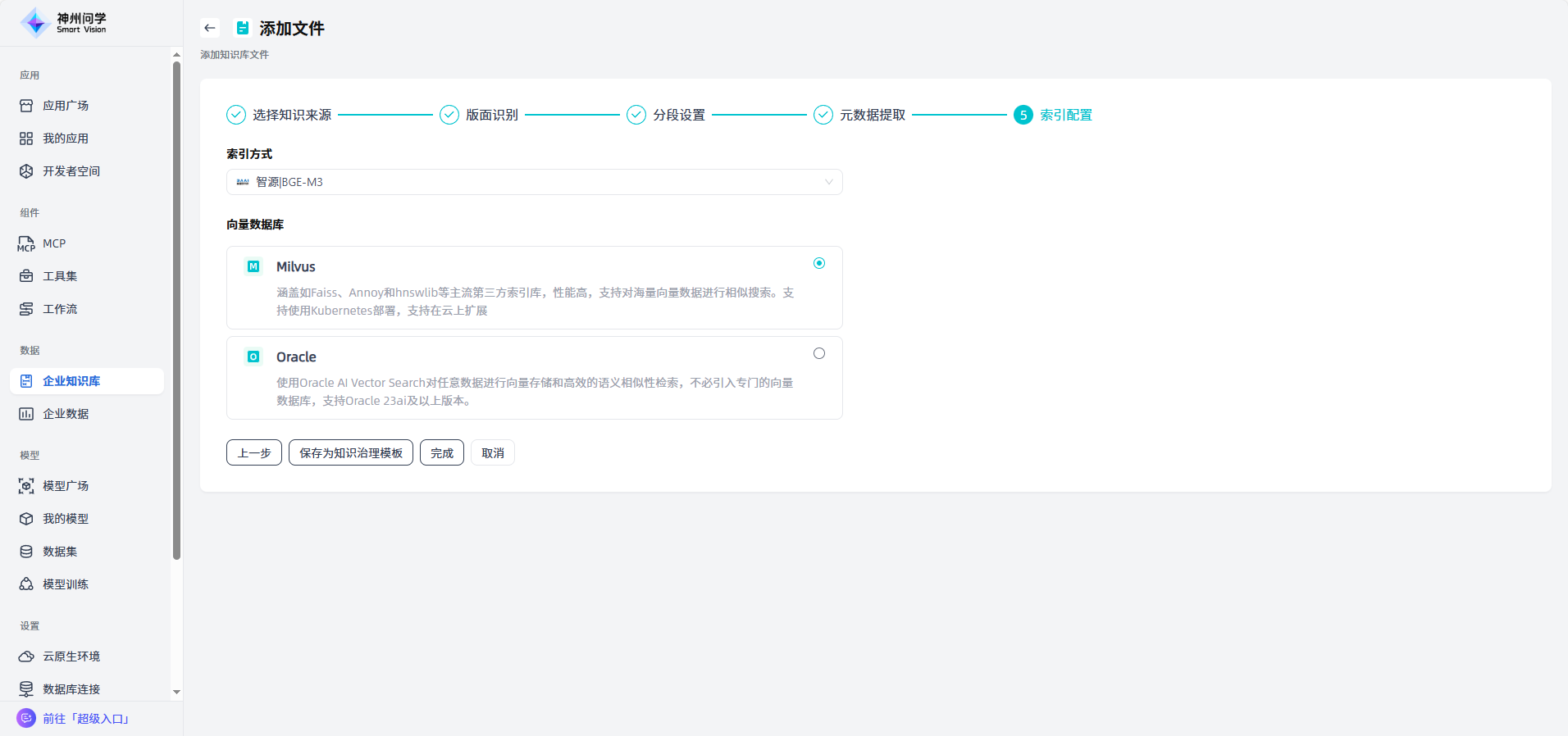The height and width of the screenshot is (736, 1568).
Task: Click the 工作流 icon in sidebar
Action: (x=26, y=309)
